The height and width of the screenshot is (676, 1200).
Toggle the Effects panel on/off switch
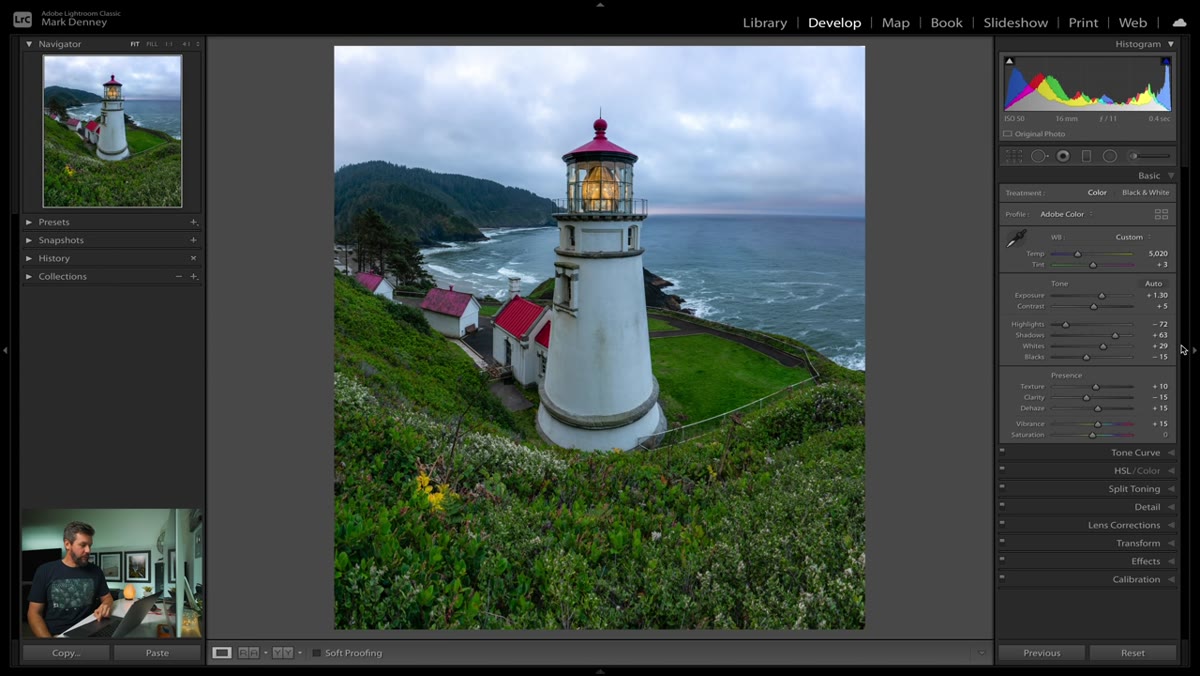pos(1002,559)
